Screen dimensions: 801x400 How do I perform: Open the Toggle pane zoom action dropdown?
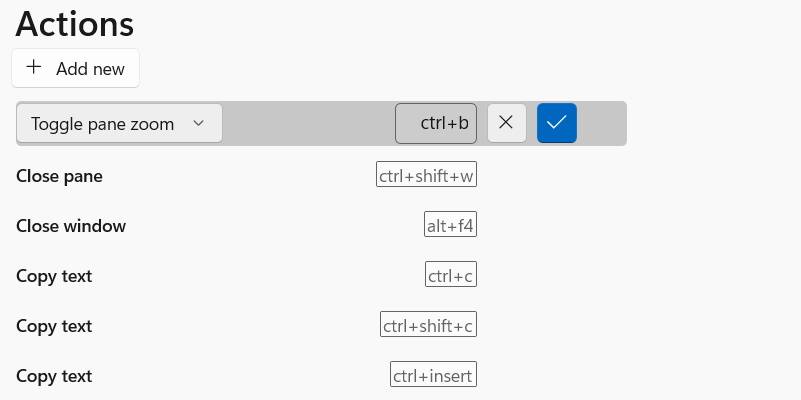point(119,123)
